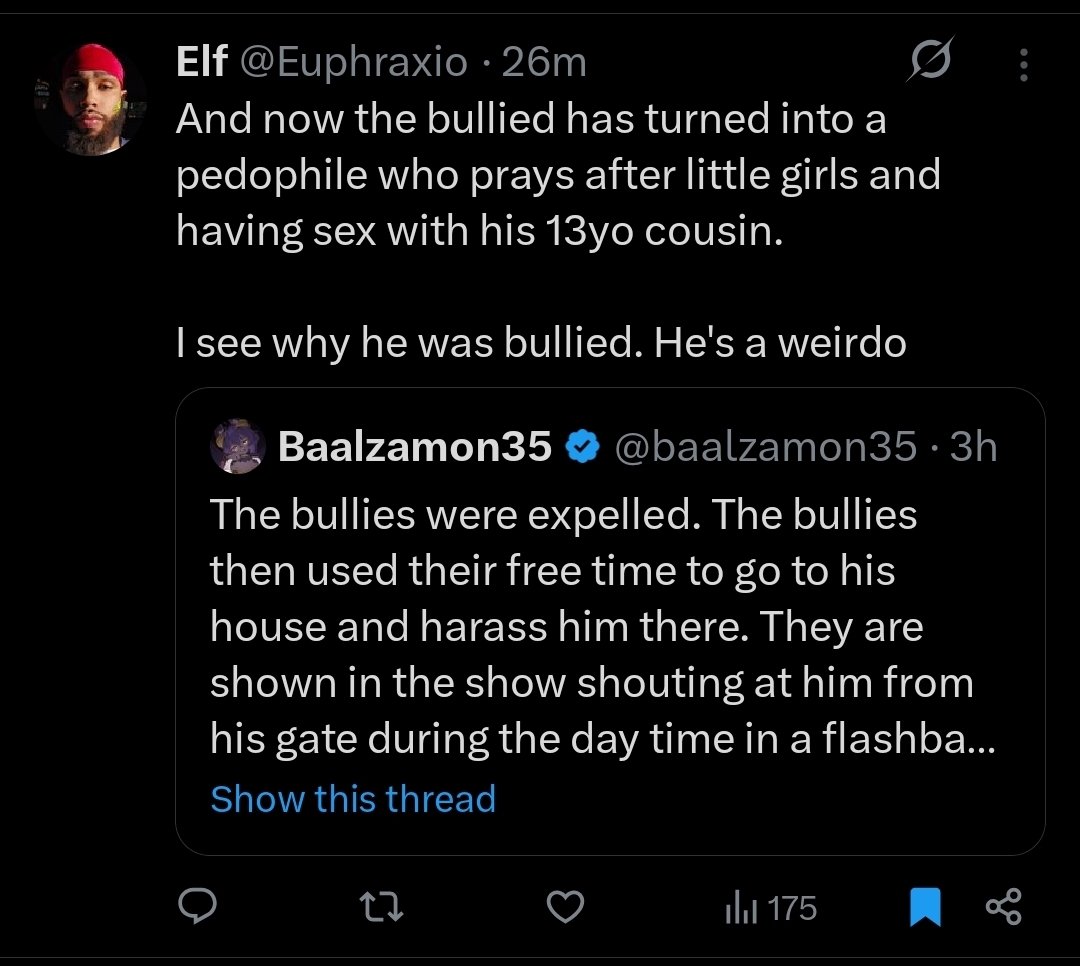Open the three-dot more options menu
This screenshot has width=1080, height=966.
(x=1024, y=65)
